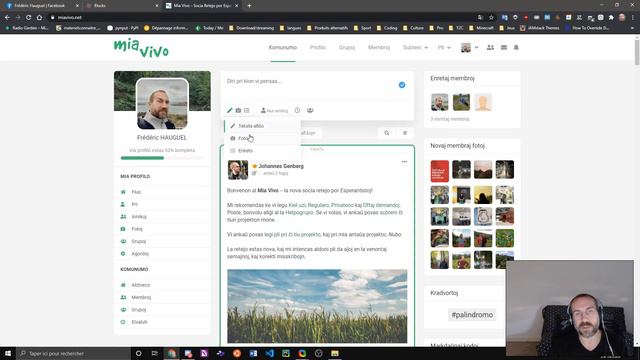This screenshot has height=360, width=640.
Task: Click the profile completion progress bar
Action: [x=162, y=158]
